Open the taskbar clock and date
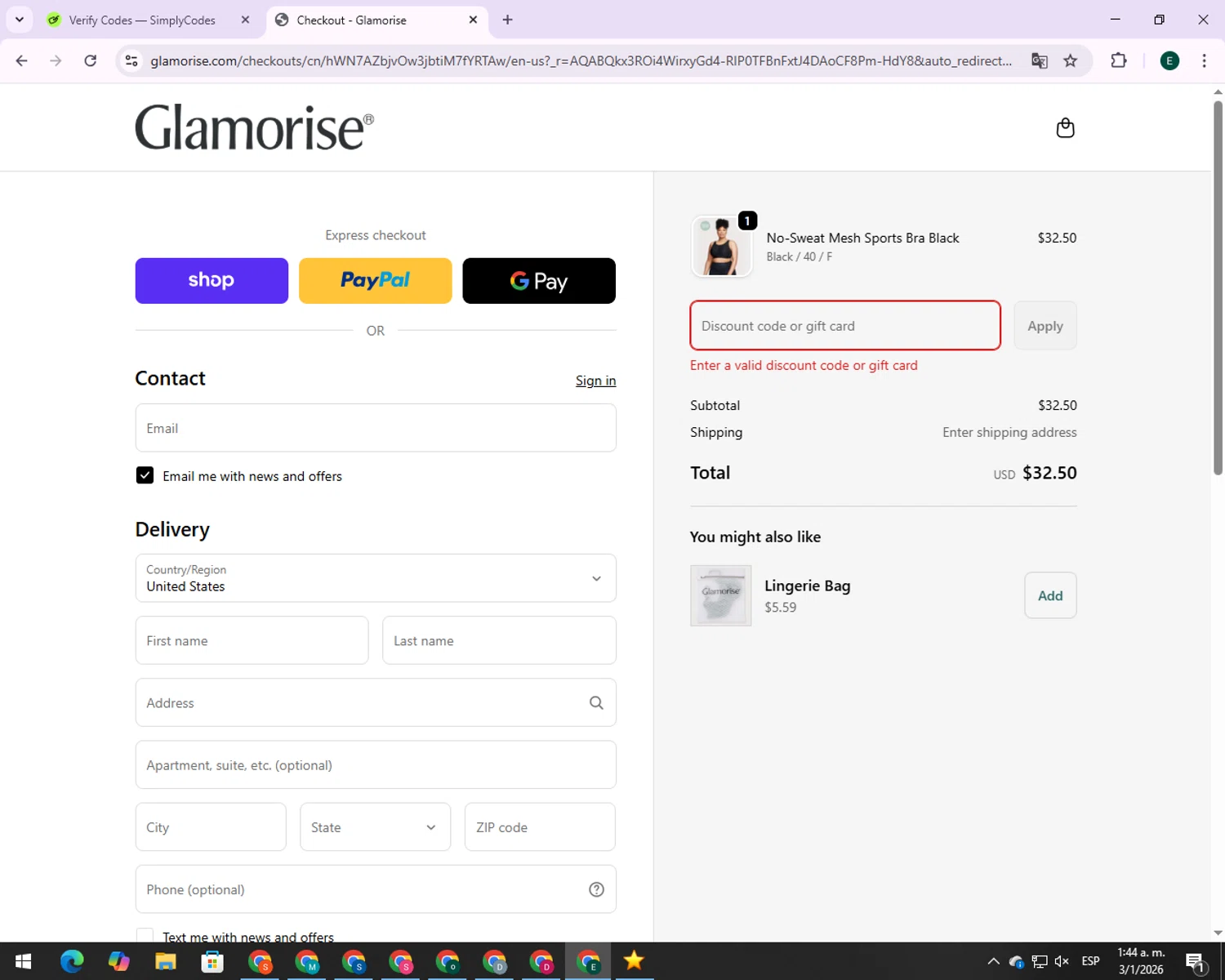 pyautogui.click(x=1141, y=961)
